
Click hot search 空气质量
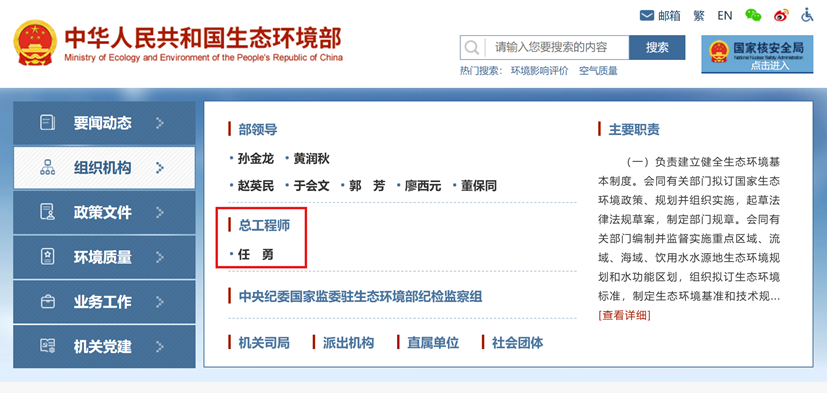598,71
